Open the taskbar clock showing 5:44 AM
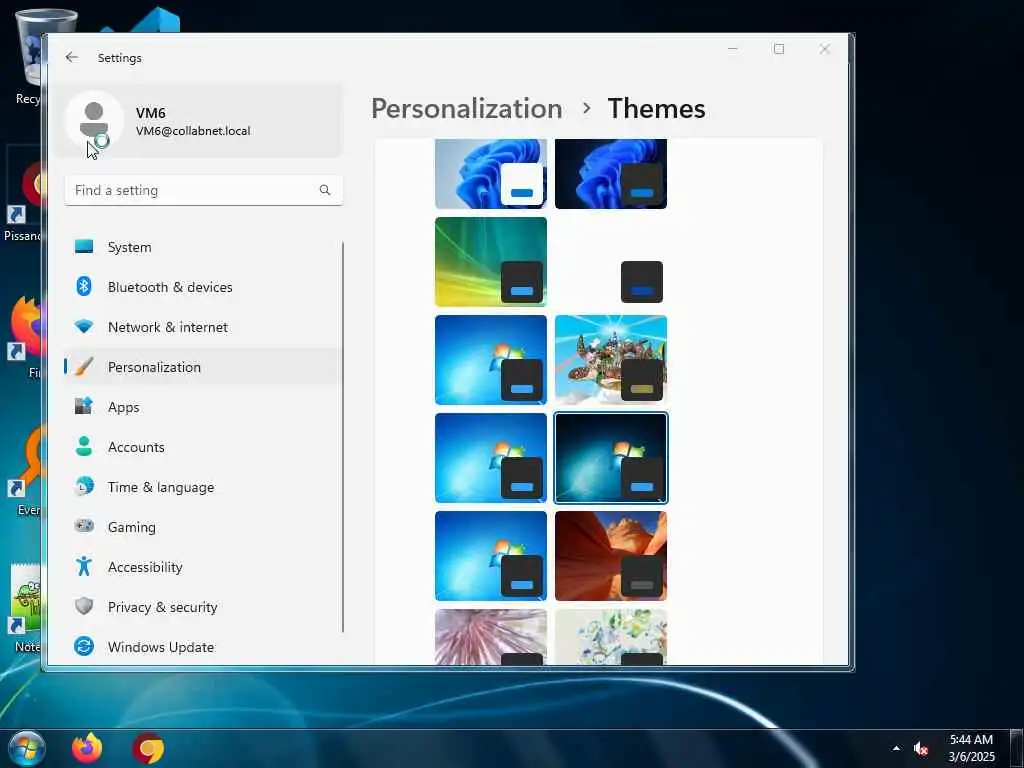The width and height of the screenshot is (1024, 768). coord(971,748)
